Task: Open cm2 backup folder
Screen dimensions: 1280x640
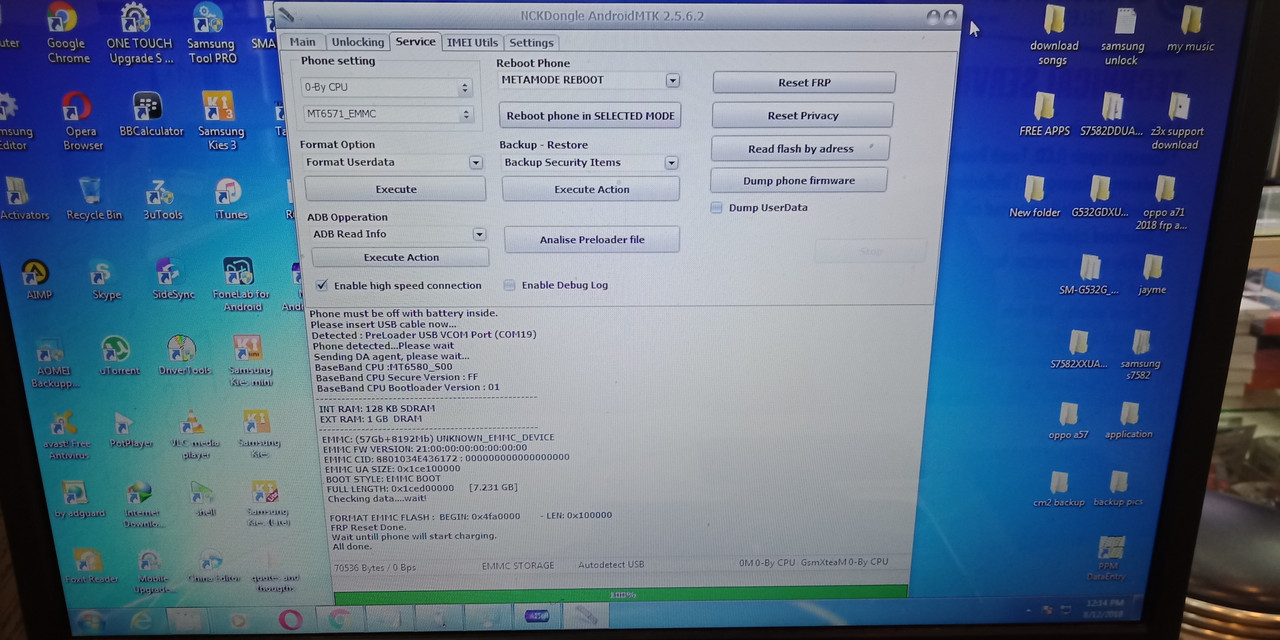Action: click(1058, 489)
